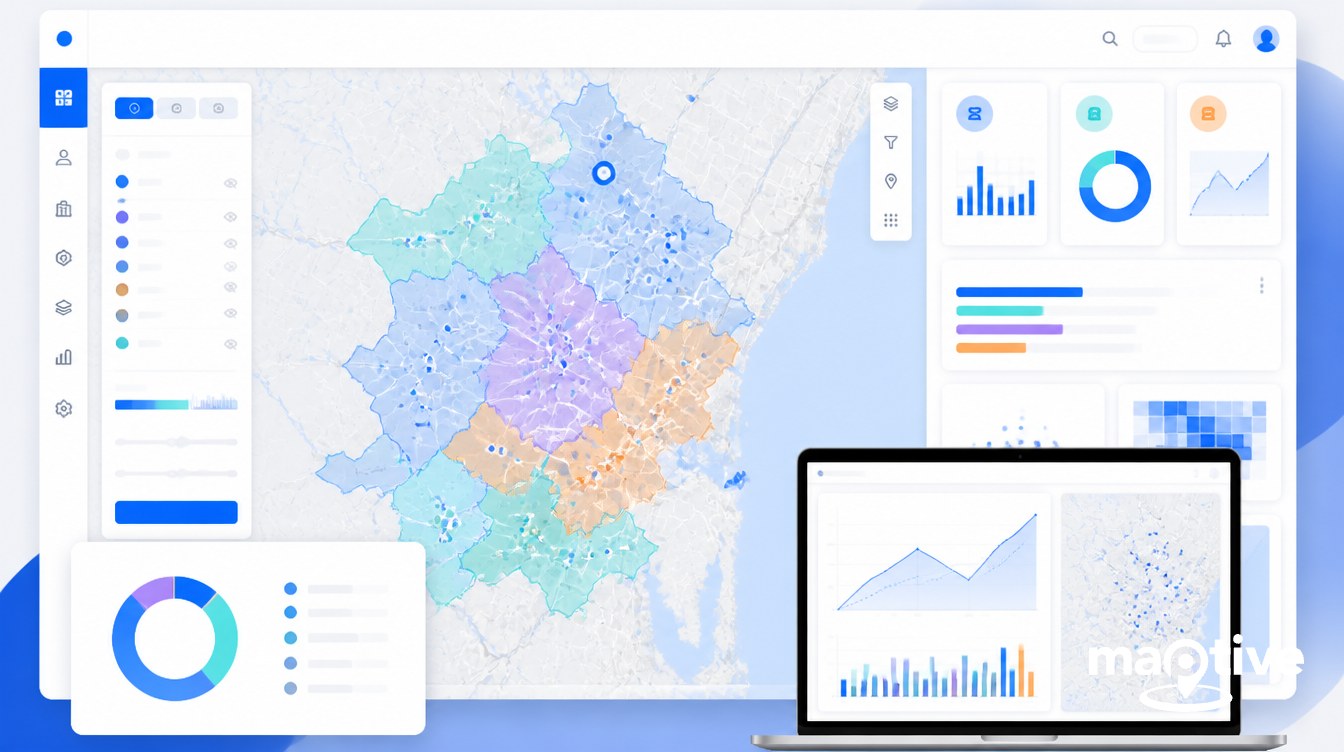Select the location pin map tool
This screenshot has width=1344, height=752.
[891, 181]
